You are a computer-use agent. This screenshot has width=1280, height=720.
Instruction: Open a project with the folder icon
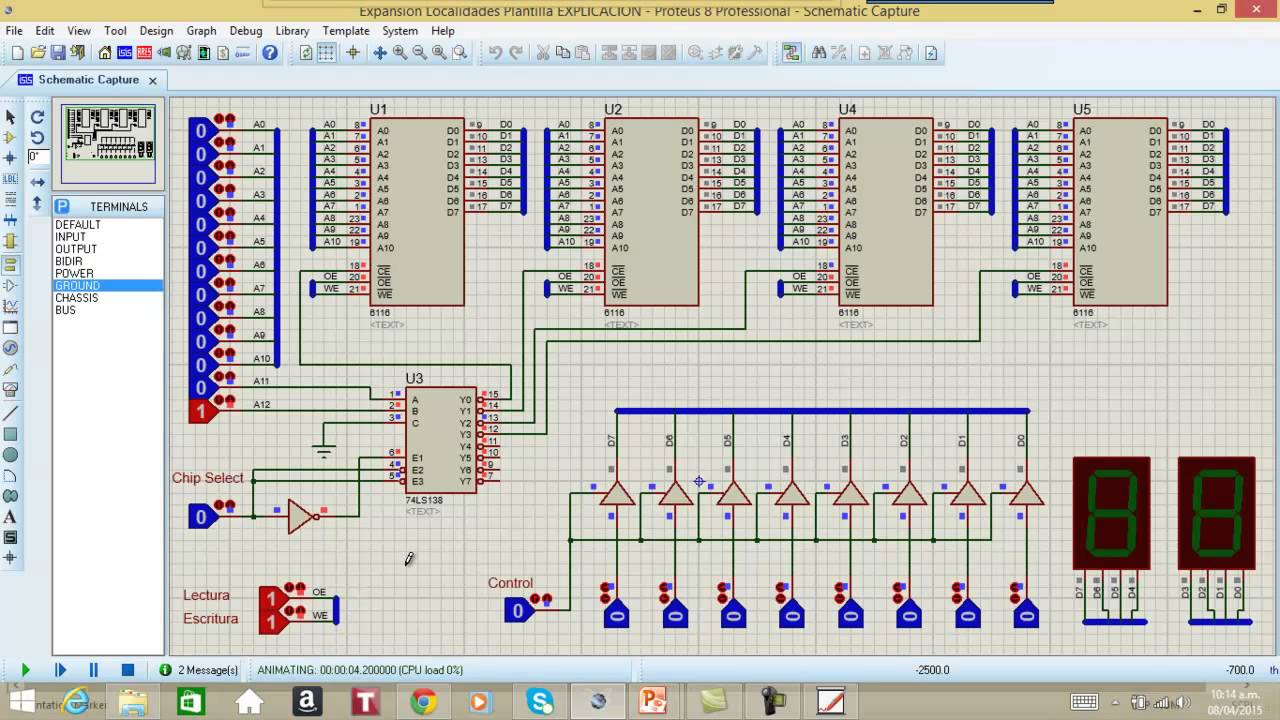point(38,53)
